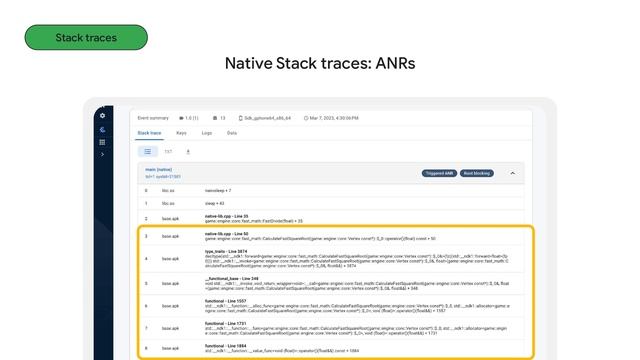
Task: Select frame 0 nanosleep + 7
Action: click(331, 191)
